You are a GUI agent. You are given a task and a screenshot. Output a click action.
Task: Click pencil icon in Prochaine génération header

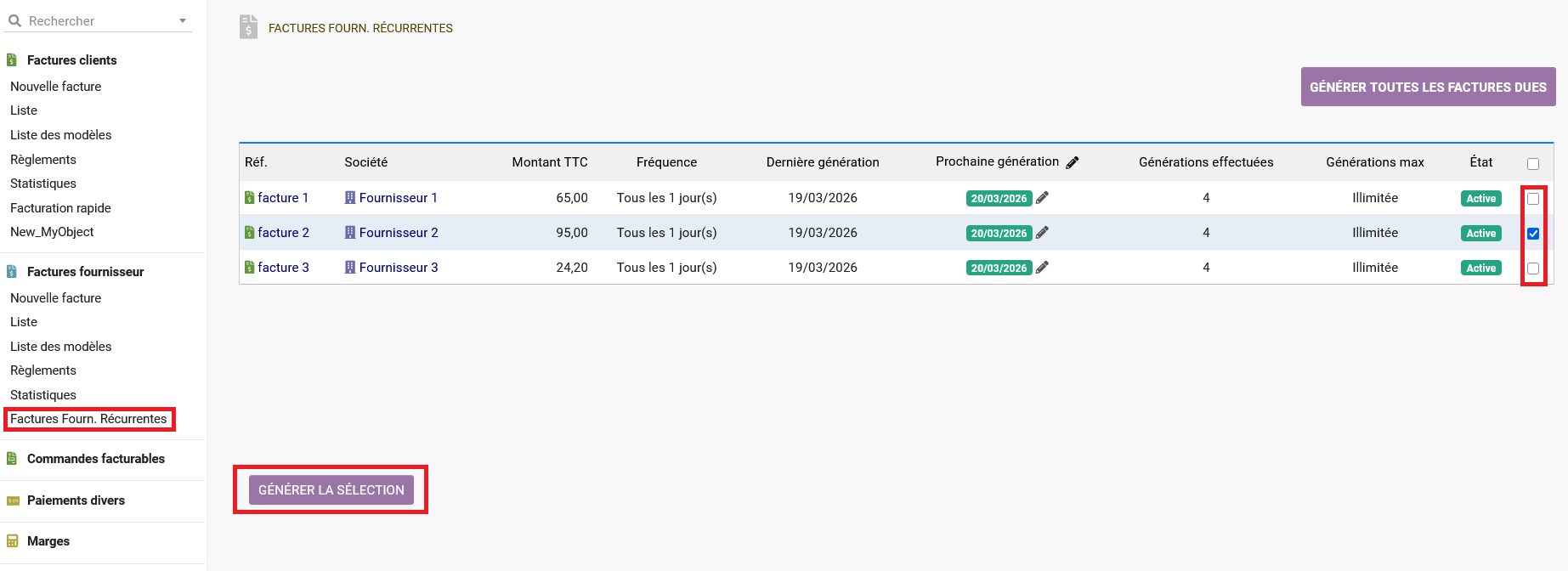point(1073,162)
